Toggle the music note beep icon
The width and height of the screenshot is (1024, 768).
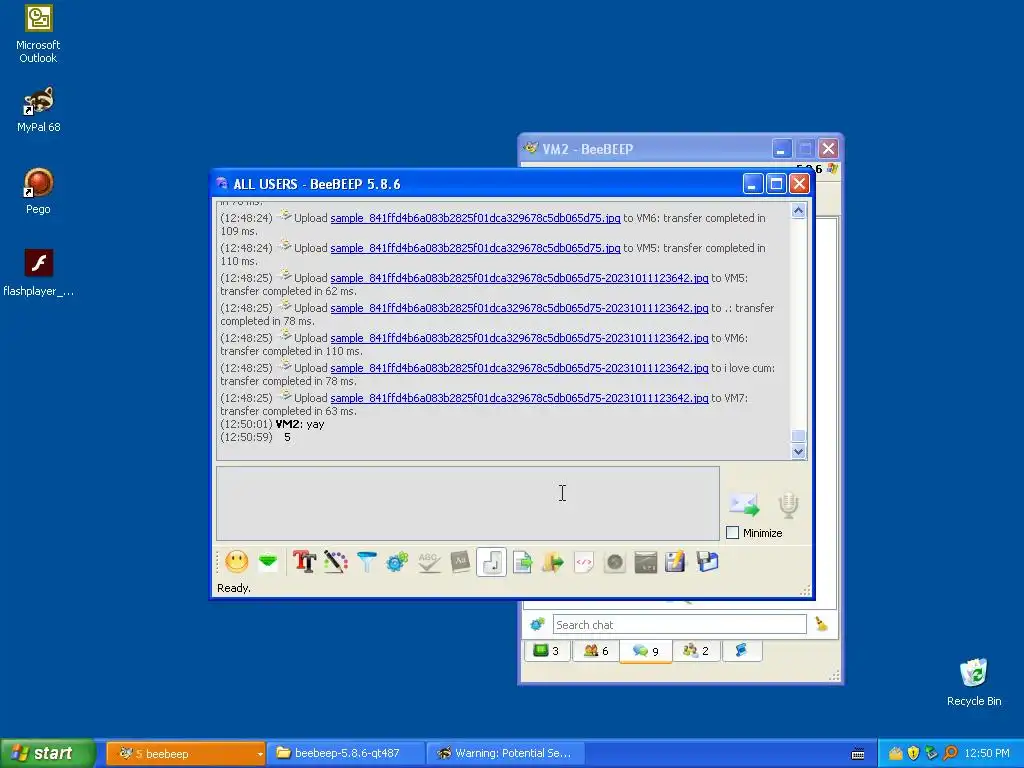pos(491,562)
